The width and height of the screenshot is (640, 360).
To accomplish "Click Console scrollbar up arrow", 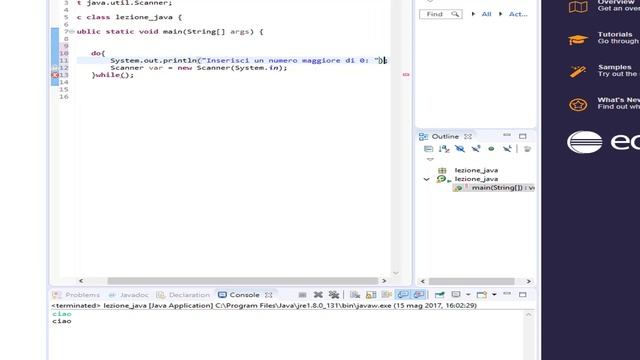I will (529, 315).
